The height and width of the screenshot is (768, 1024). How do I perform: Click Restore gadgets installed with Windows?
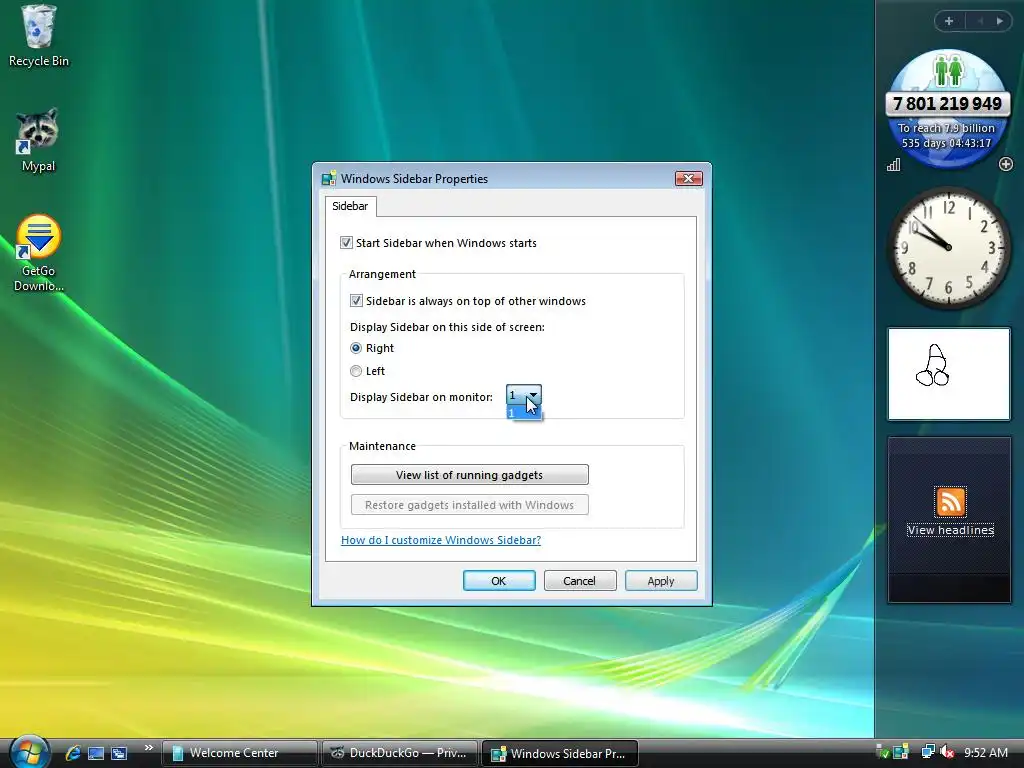point(470,505)
